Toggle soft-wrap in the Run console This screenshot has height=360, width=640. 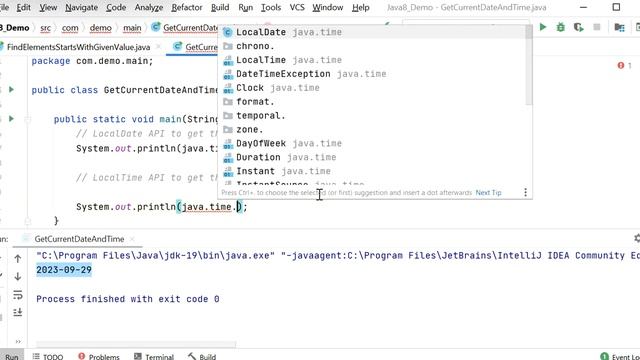(18, 295)
